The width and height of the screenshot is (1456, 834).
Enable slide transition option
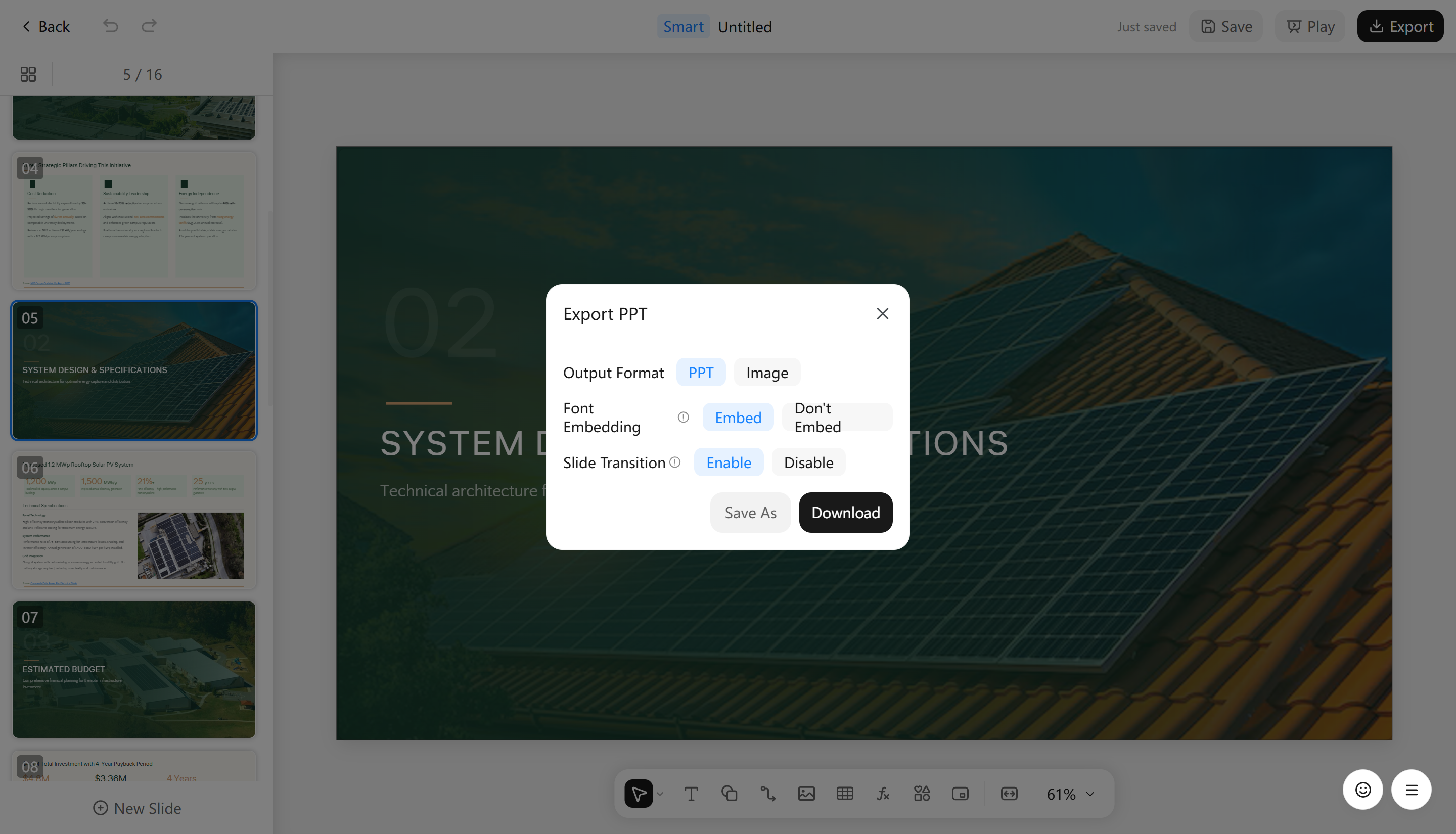coord(729,462)
